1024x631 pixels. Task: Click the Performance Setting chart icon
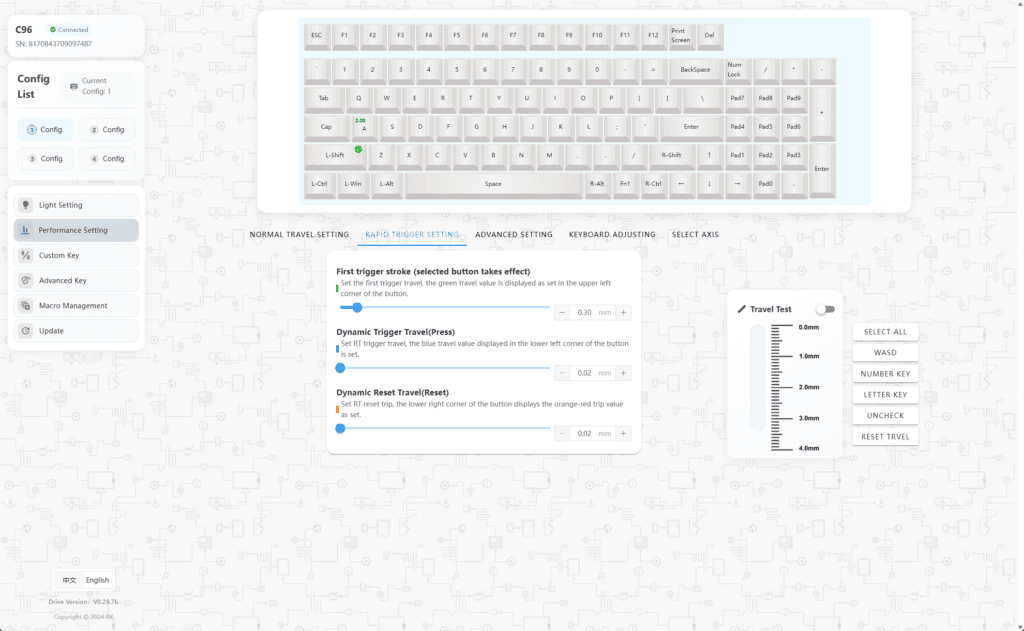[x=25, y=230]
